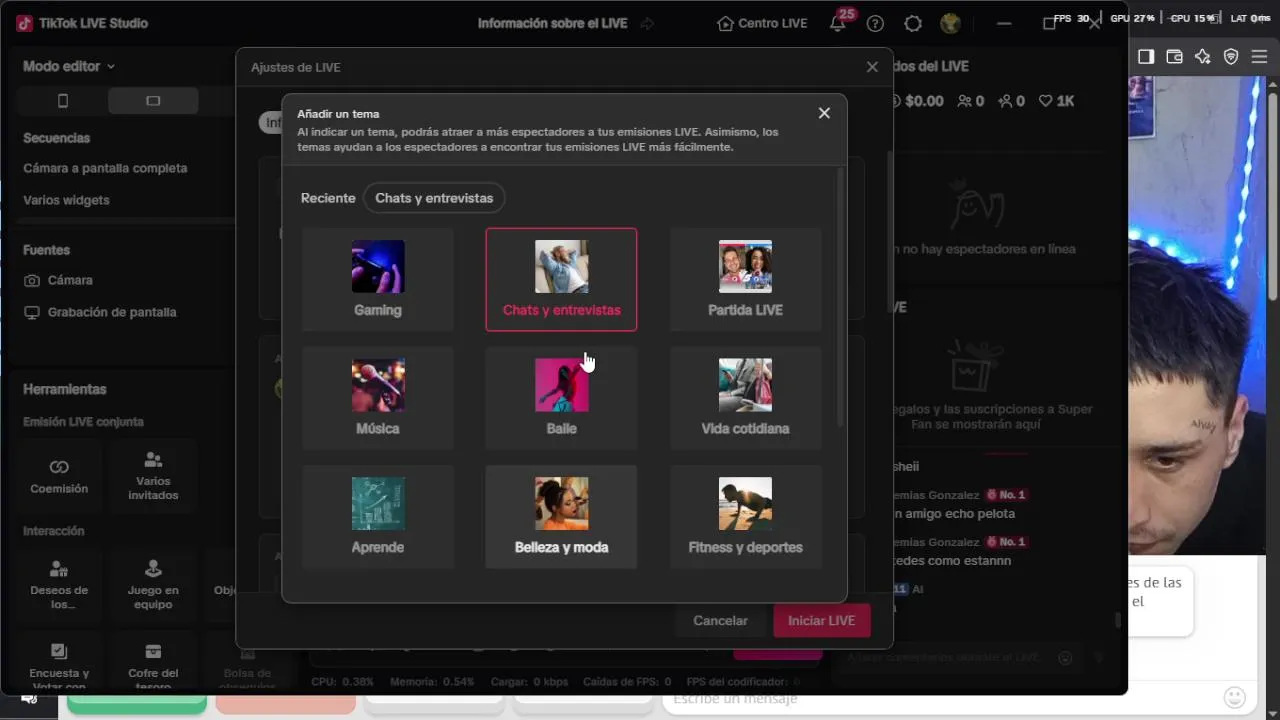Click the Centro LIVE label

pos(772,23)
